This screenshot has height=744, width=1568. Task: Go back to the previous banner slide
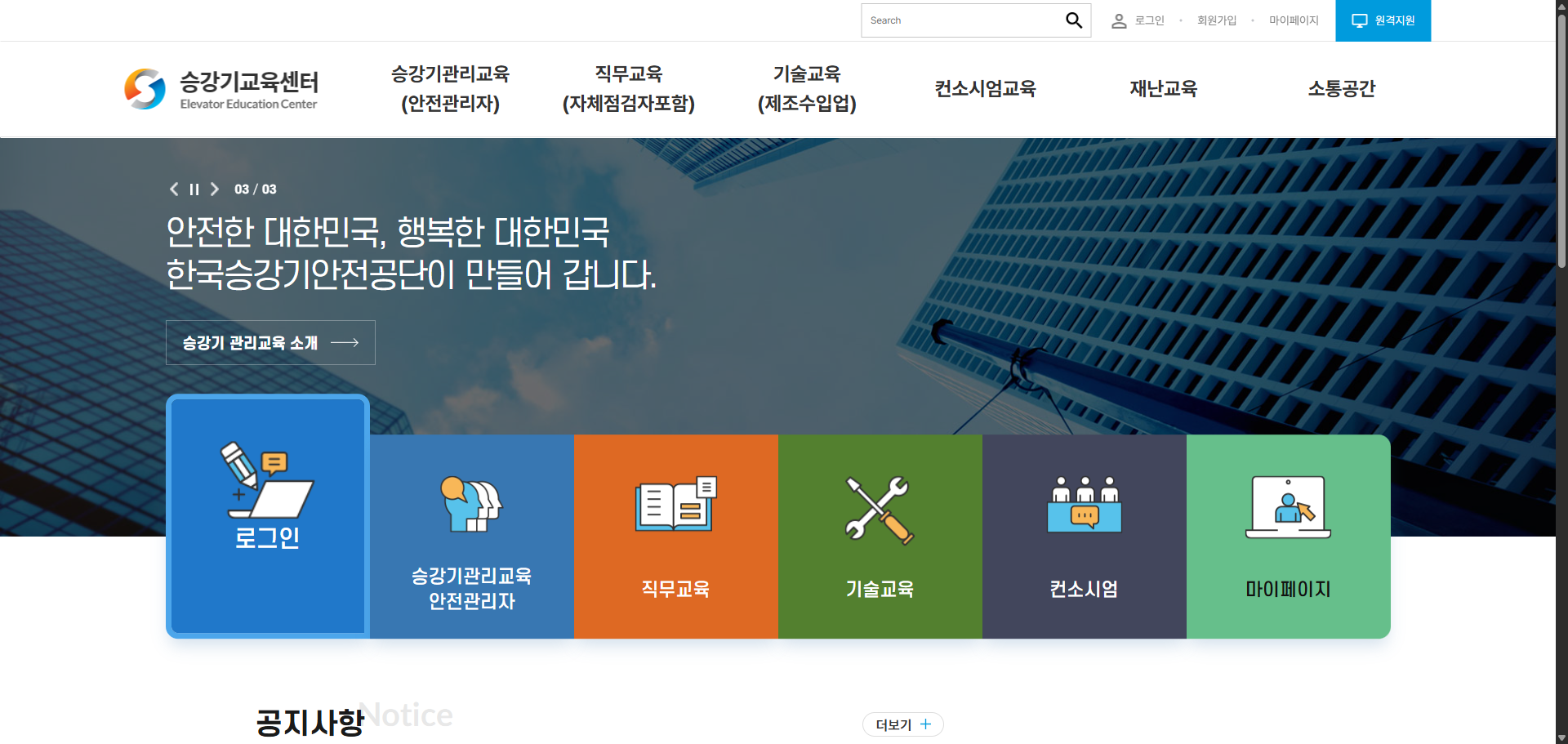173,189
